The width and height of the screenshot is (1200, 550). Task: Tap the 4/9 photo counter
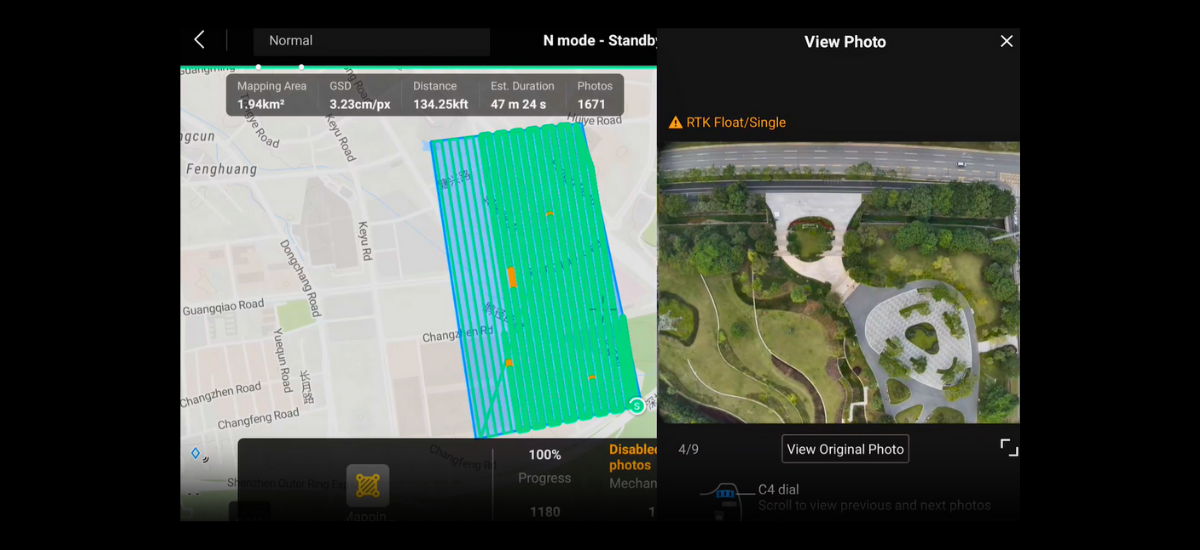(688, 449)
